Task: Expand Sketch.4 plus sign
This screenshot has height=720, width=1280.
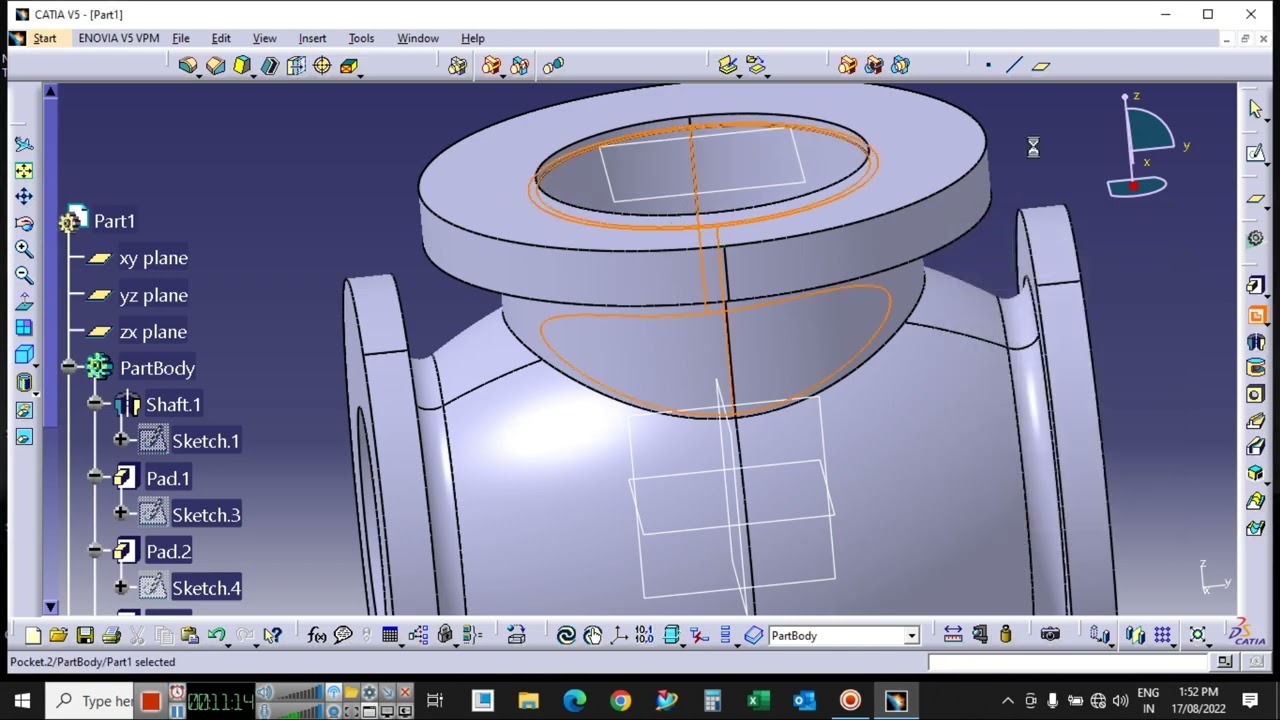Action: (x=121, y=588)
